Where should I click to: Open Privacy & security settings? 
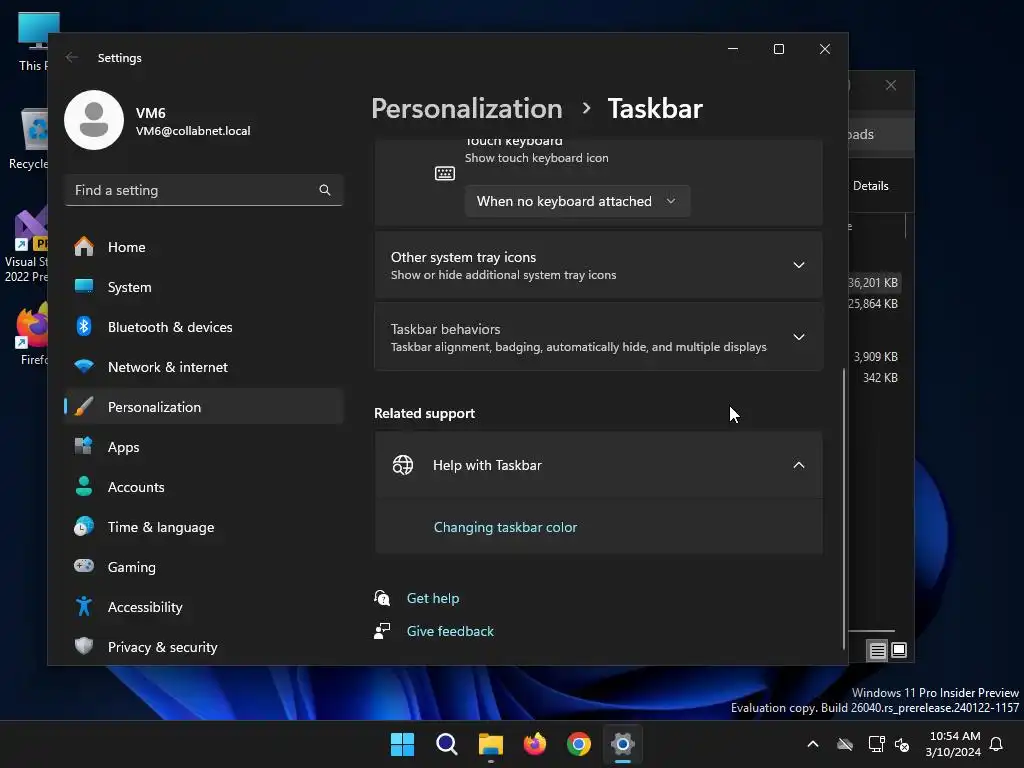[204, 647]
